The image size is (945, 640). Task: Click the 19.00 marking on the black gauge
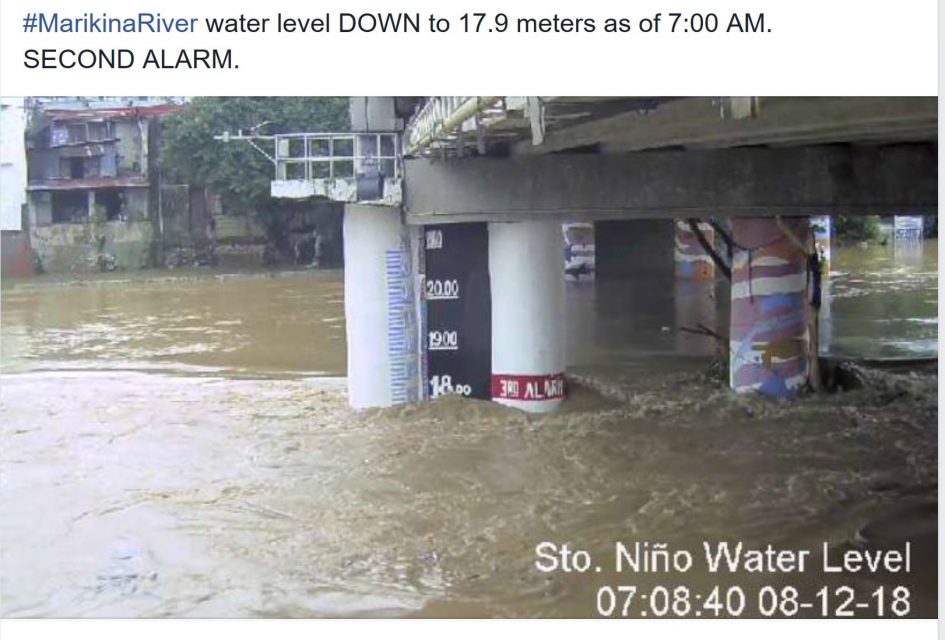coord(443,340)
